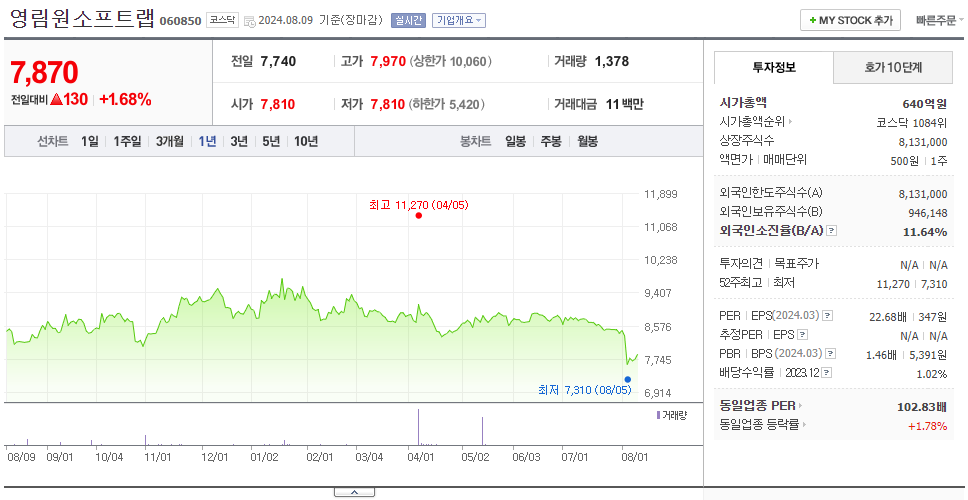The width and height of the screenshot is (968, 500).
Task: Show the 주봉 candlestick chart
Action: pyautogui.click(x=551, y=141)
